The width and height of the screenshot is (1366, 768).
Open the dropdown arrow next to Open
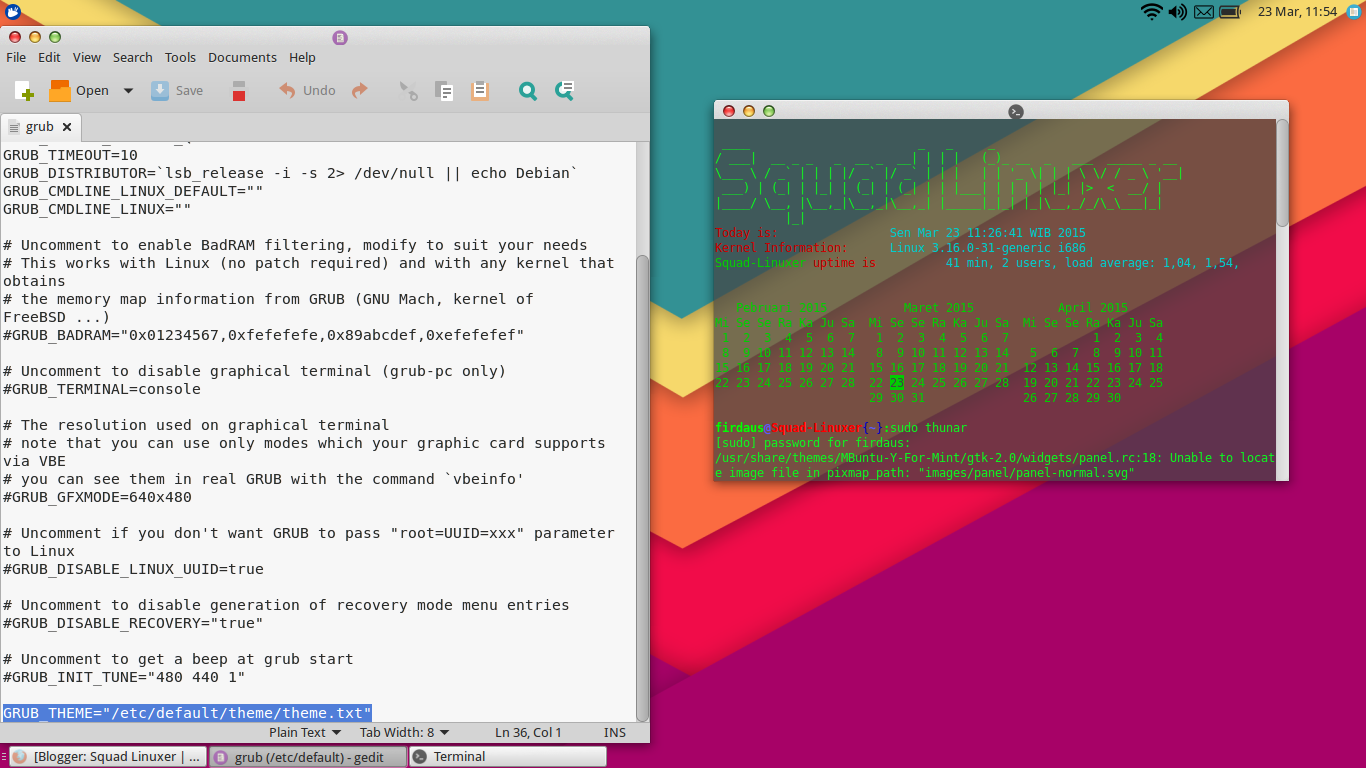pyautogui.click(x=127, y=90)
